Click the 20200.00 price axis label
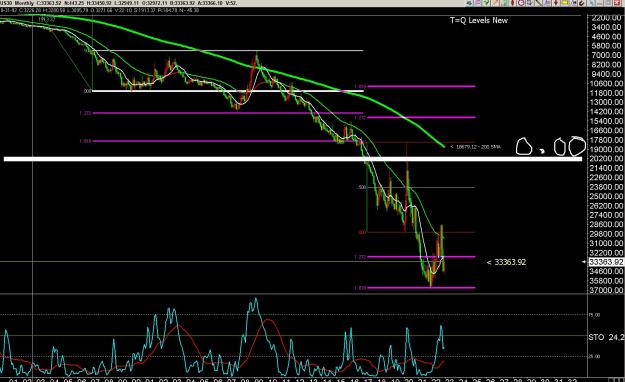This screenshot has width=625, height=382. pos(605,158)
